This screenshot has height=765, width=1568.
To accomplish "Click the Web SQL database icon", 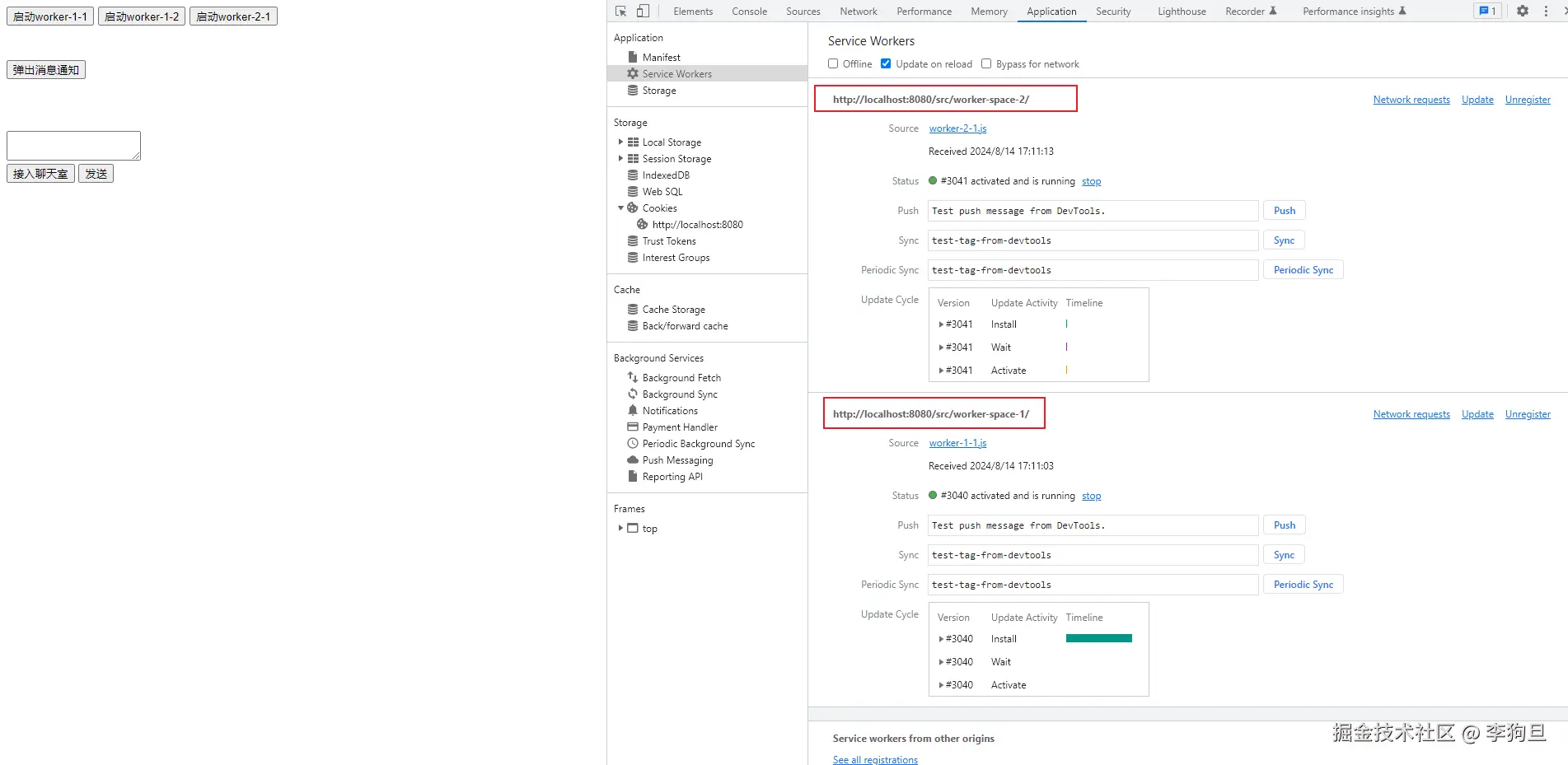I will pos(633,191).
